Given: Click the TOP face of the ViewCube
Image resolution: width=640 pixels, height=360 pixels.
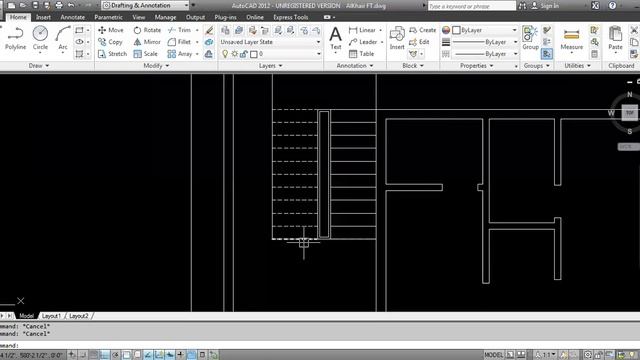Looking at the screenshot, I should [629, 113].
